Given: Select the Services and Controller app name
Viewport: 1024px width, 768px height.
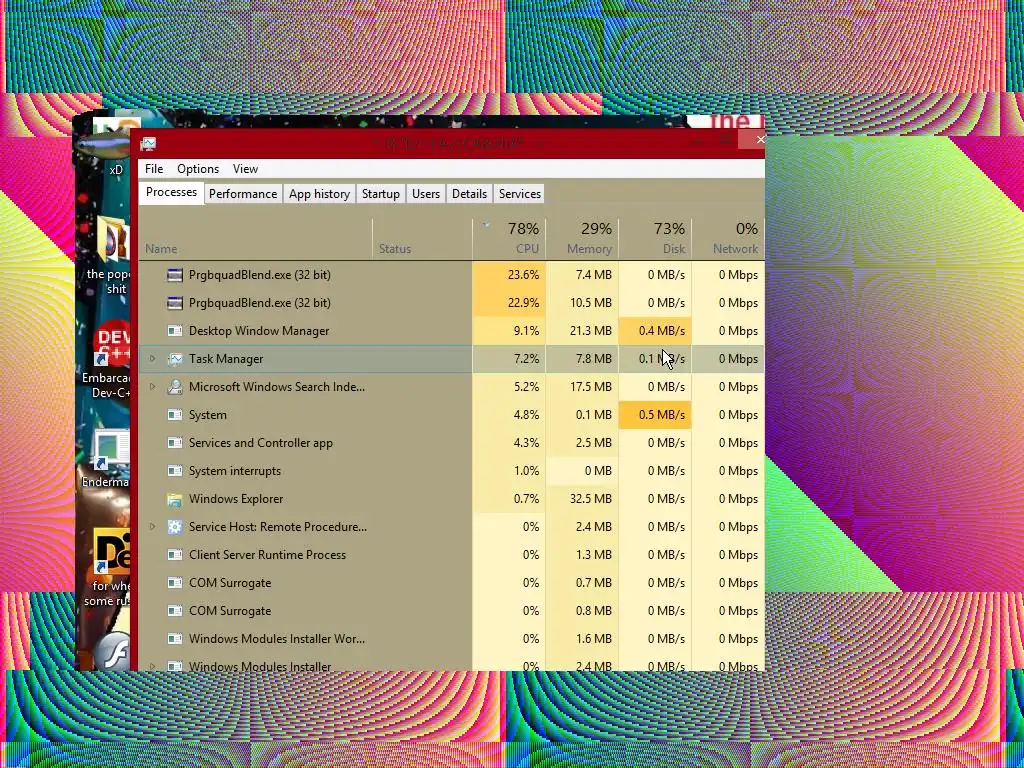Looking at the screenshot, I should click(x=261, y=443).
